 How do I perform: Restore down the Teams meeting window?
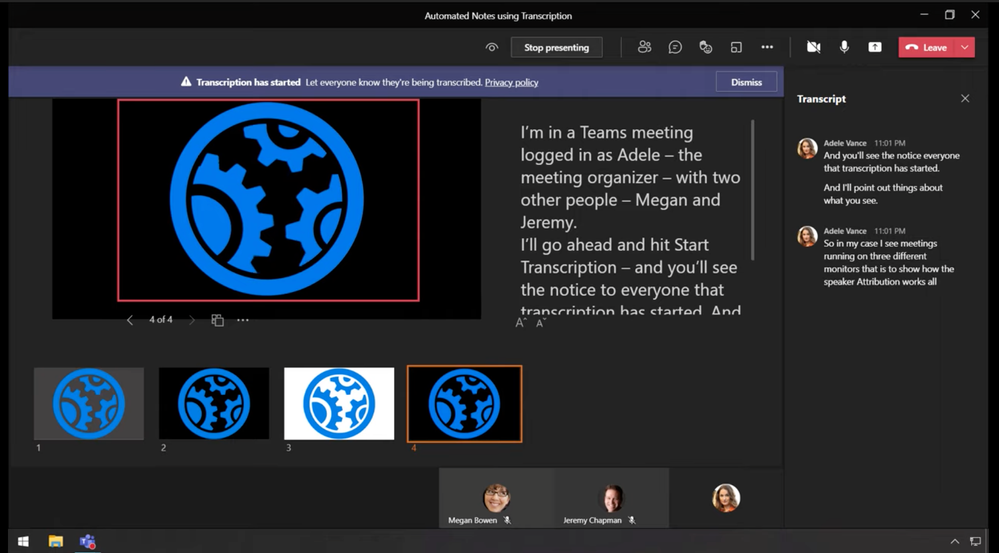tap(949, 15)
